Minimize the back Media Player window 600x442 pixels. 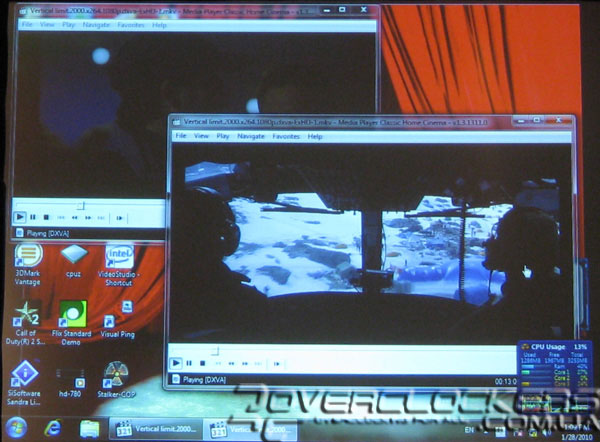[326, 10]
